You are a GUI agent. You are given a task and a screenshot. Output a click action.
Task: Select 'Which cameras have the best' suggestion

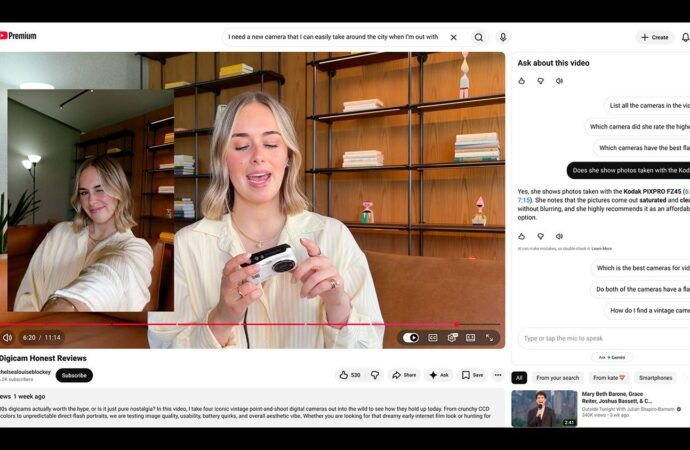click(642, 148)
